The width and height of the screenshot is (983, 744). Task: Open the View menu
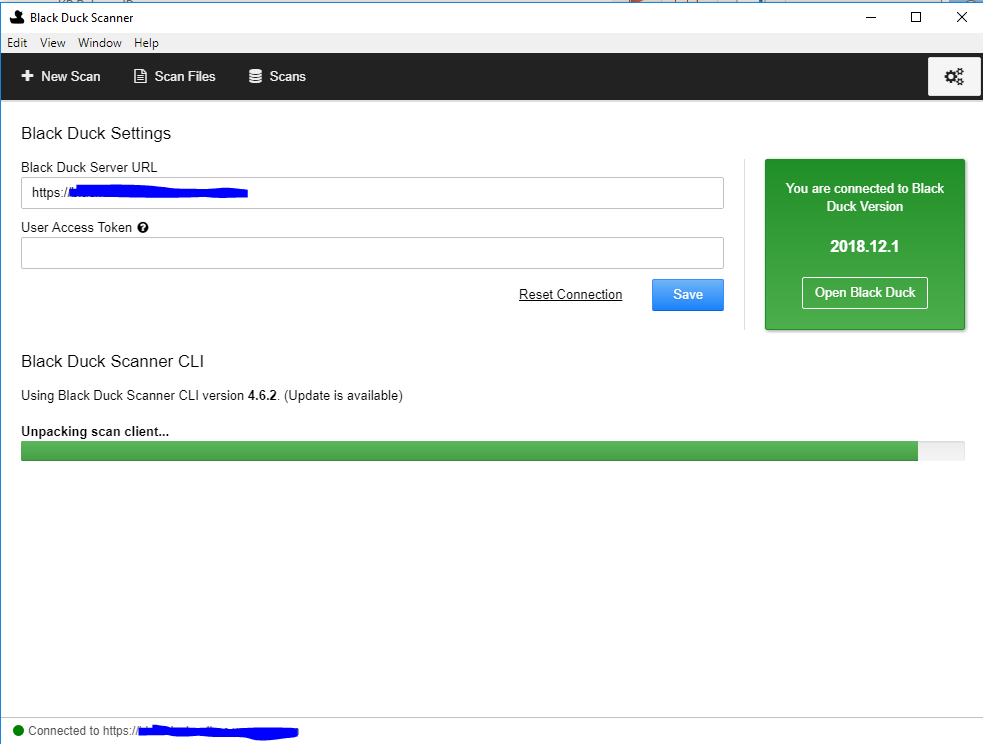coord(52,43)
